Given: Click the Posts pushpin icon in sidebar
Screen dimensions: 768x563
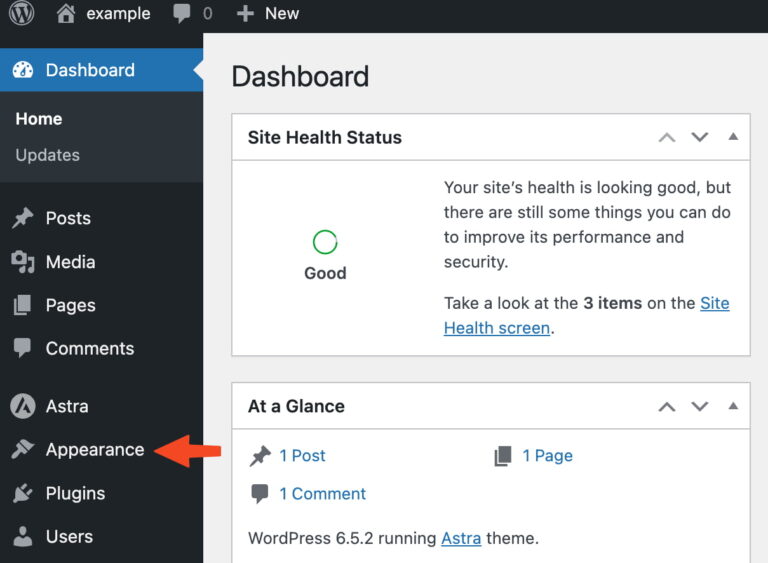Looking at the screenshot, I should pos(22,218).
